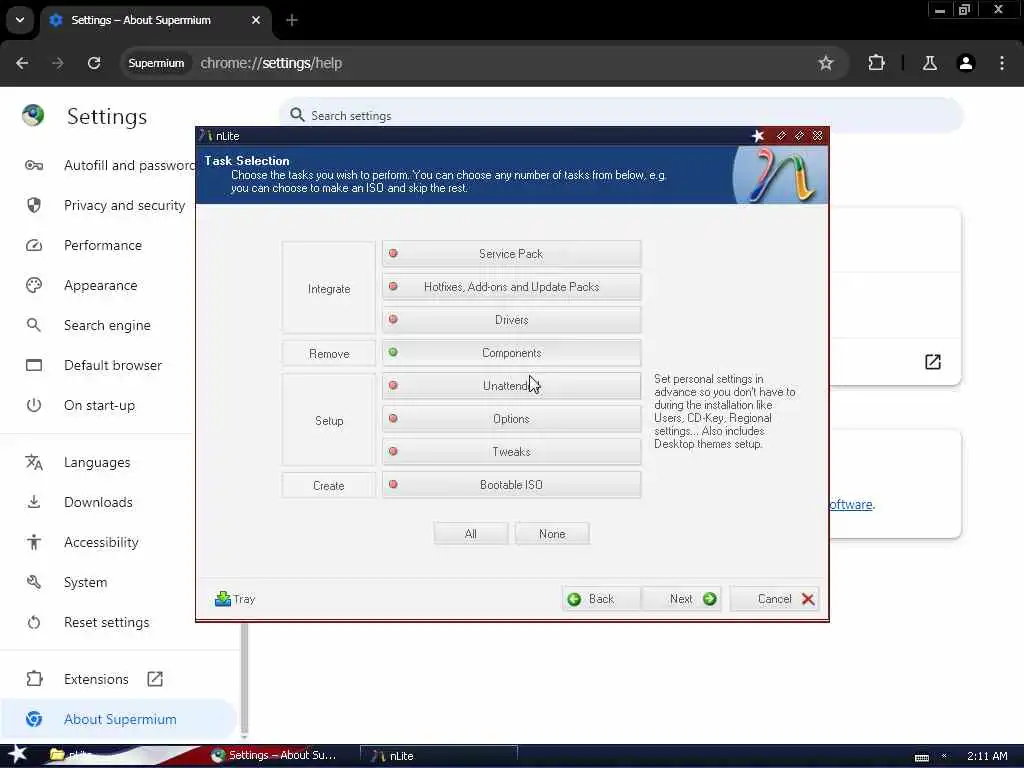Select all tasks with the All button
1024x768 pixels.
[471, 534]
